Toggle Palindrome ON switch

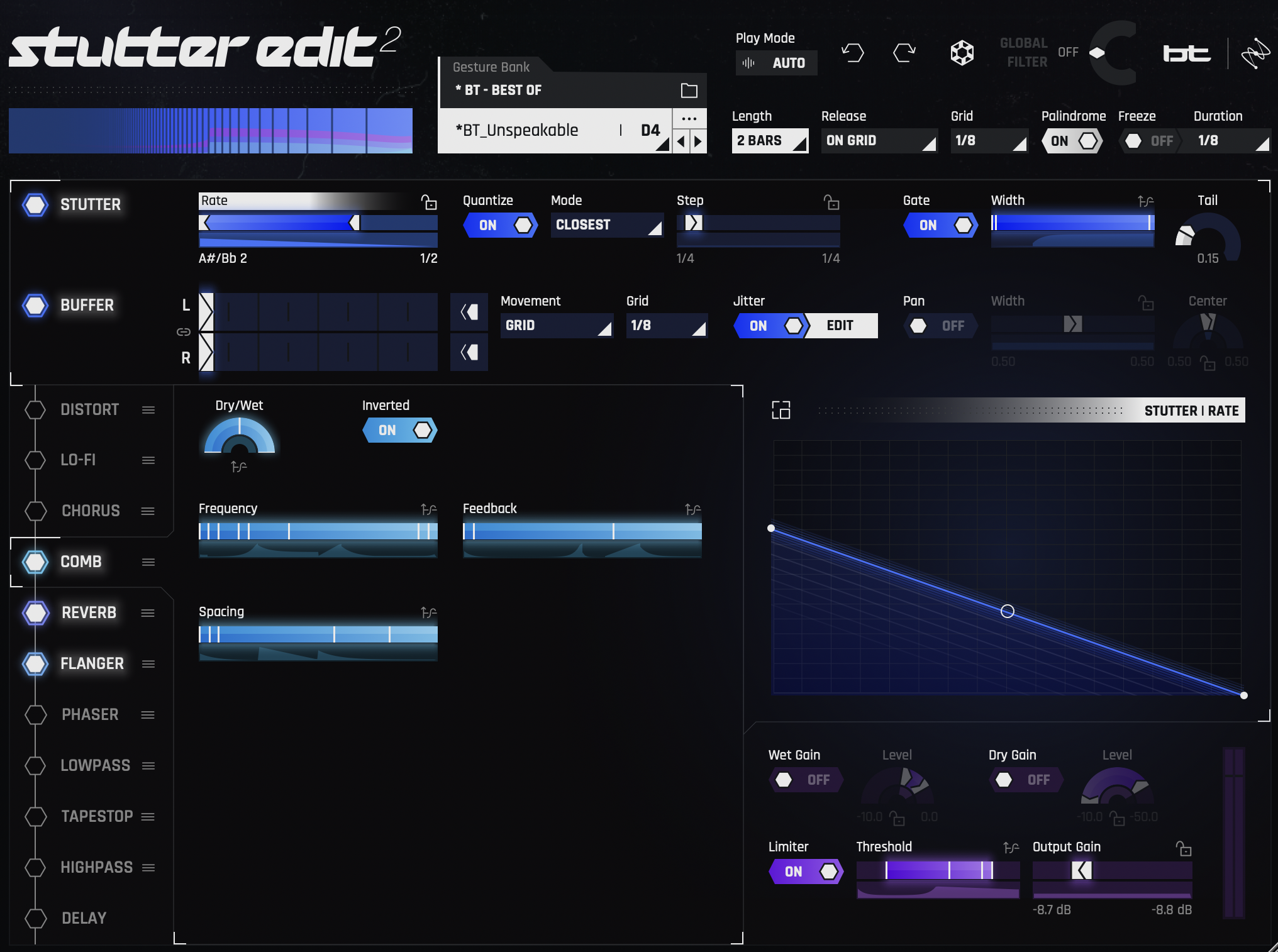(1073, 141)
